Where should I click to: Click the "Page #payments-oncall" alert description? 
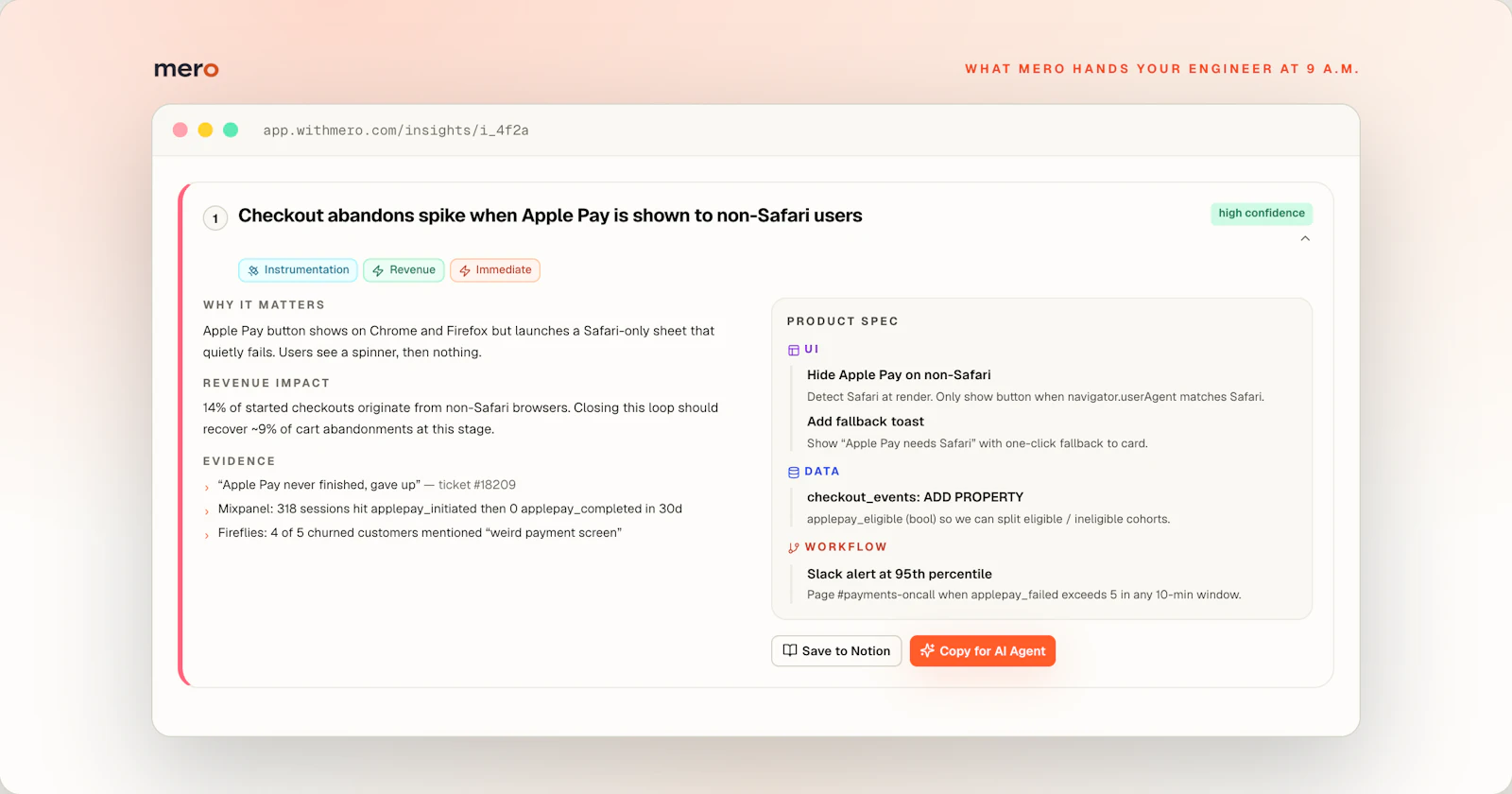coord(1024,595)
